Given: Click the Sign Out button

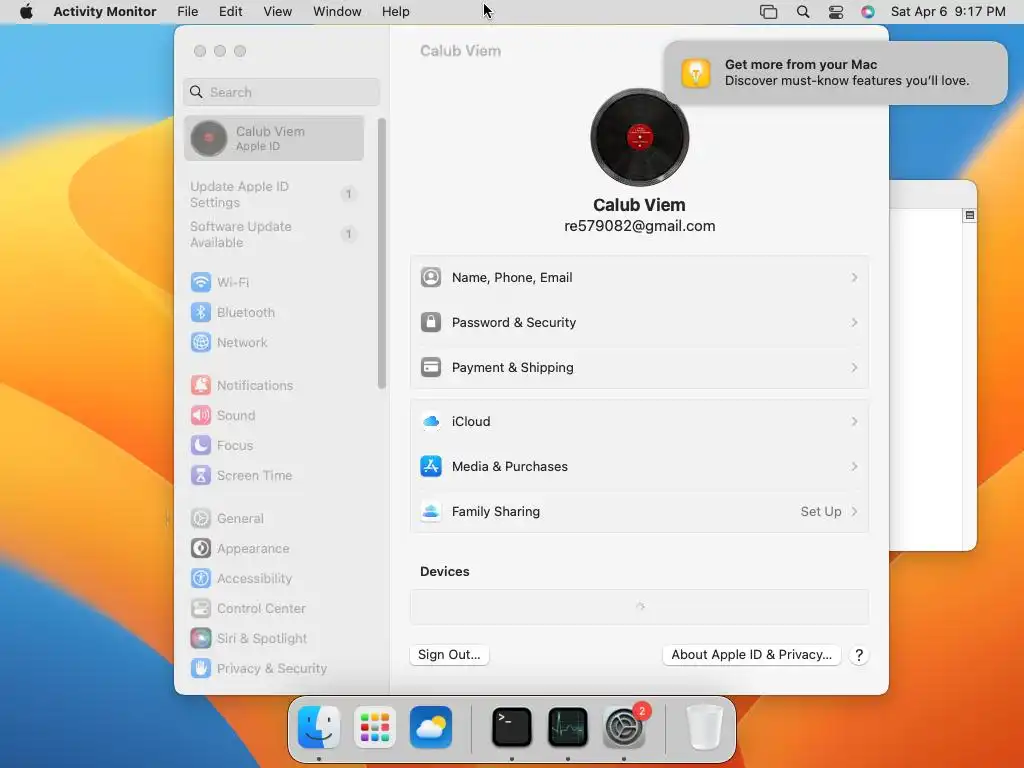Looking at the screenshot, I should point(449,654).
